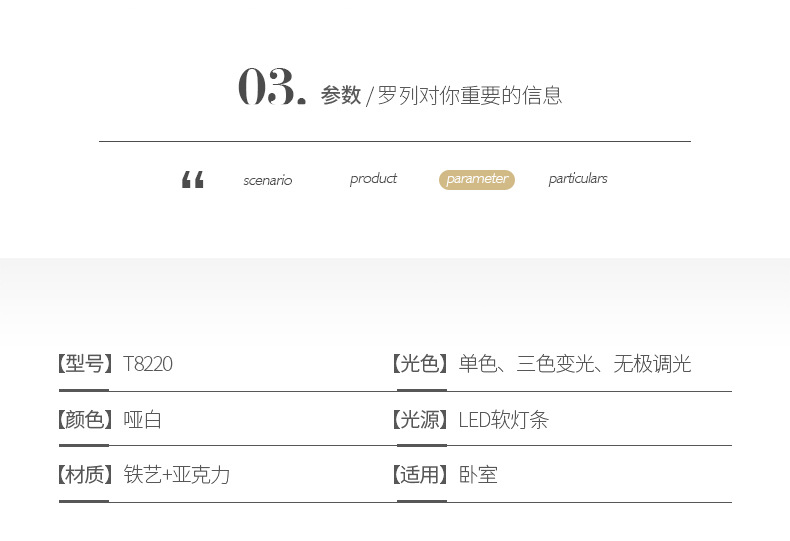Screen dimensions: 790x541
Task: Select the 单色、三色变光、无极调光 text
Action: click(x=575, y=363)
